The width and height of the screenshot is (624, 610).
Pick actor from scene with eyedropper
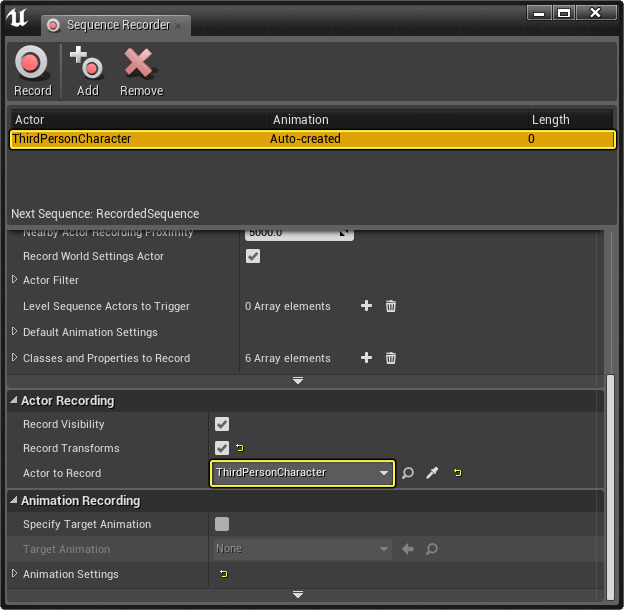[432, 473]
